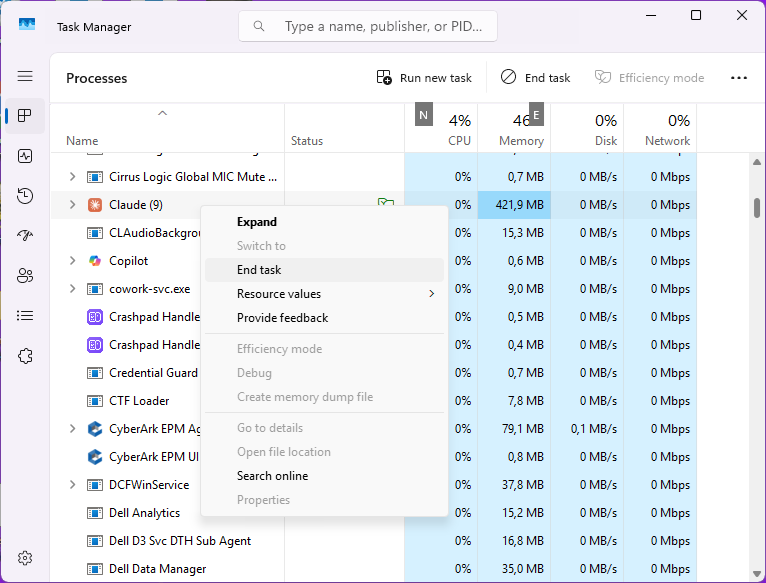Click the efficiency leaf status icon for Claude
Screen dimensions: 766x583
click(386, 202)
